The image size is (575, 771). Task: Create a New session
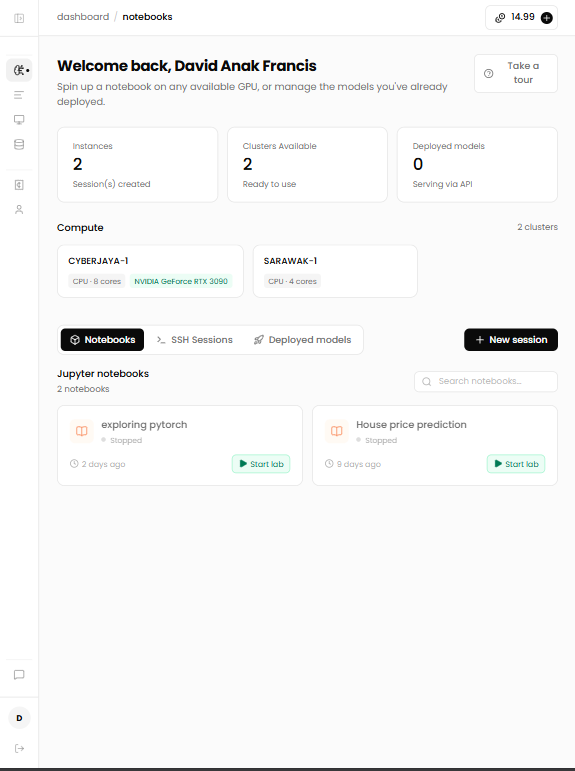tap(511, 340)
